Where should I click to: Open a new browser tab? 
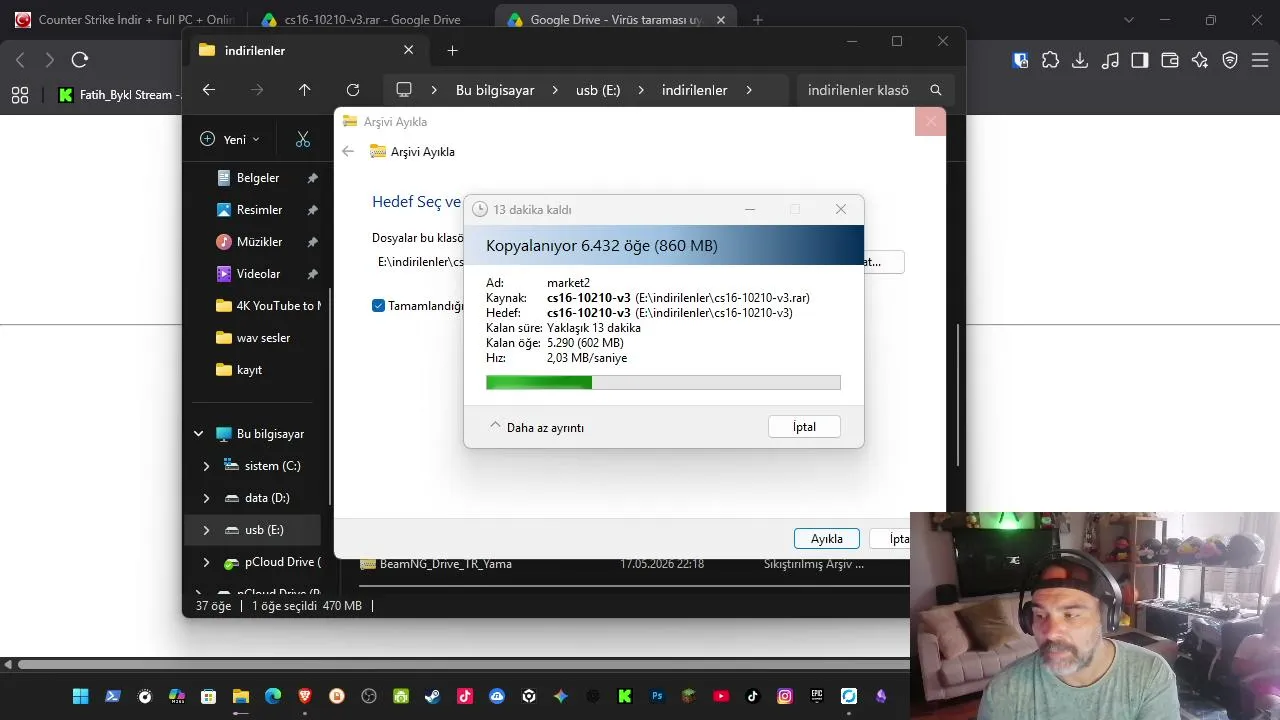tap(757, 20)
